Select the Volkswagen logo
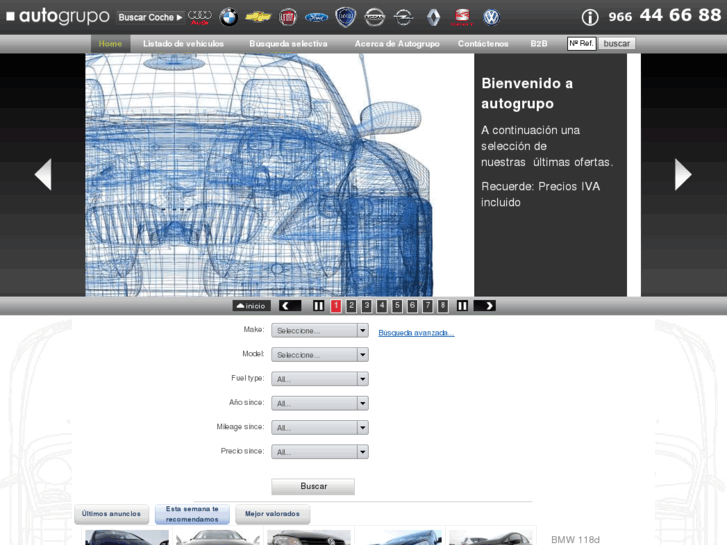 (491, 17)
